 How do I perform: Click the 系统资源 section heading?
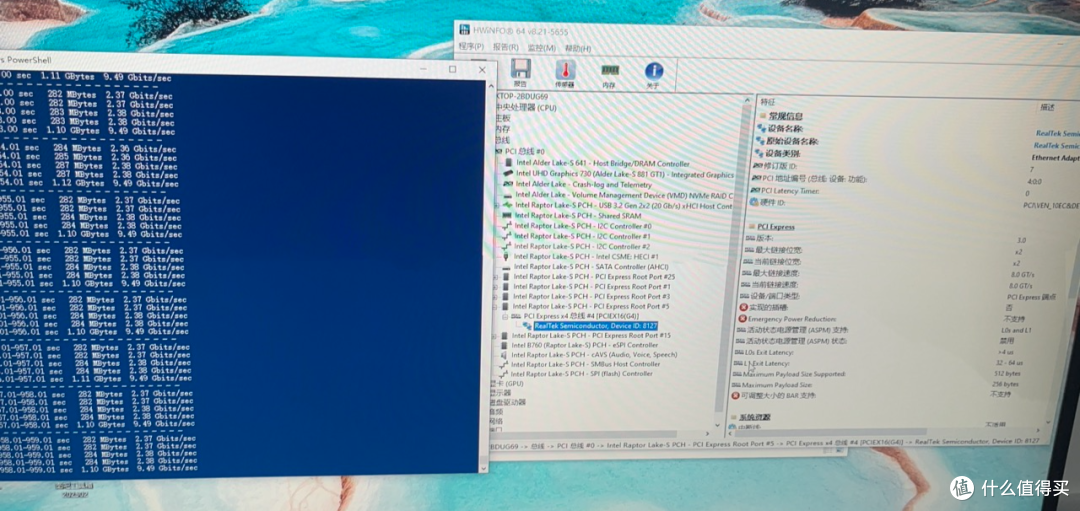tap(755, 417)
